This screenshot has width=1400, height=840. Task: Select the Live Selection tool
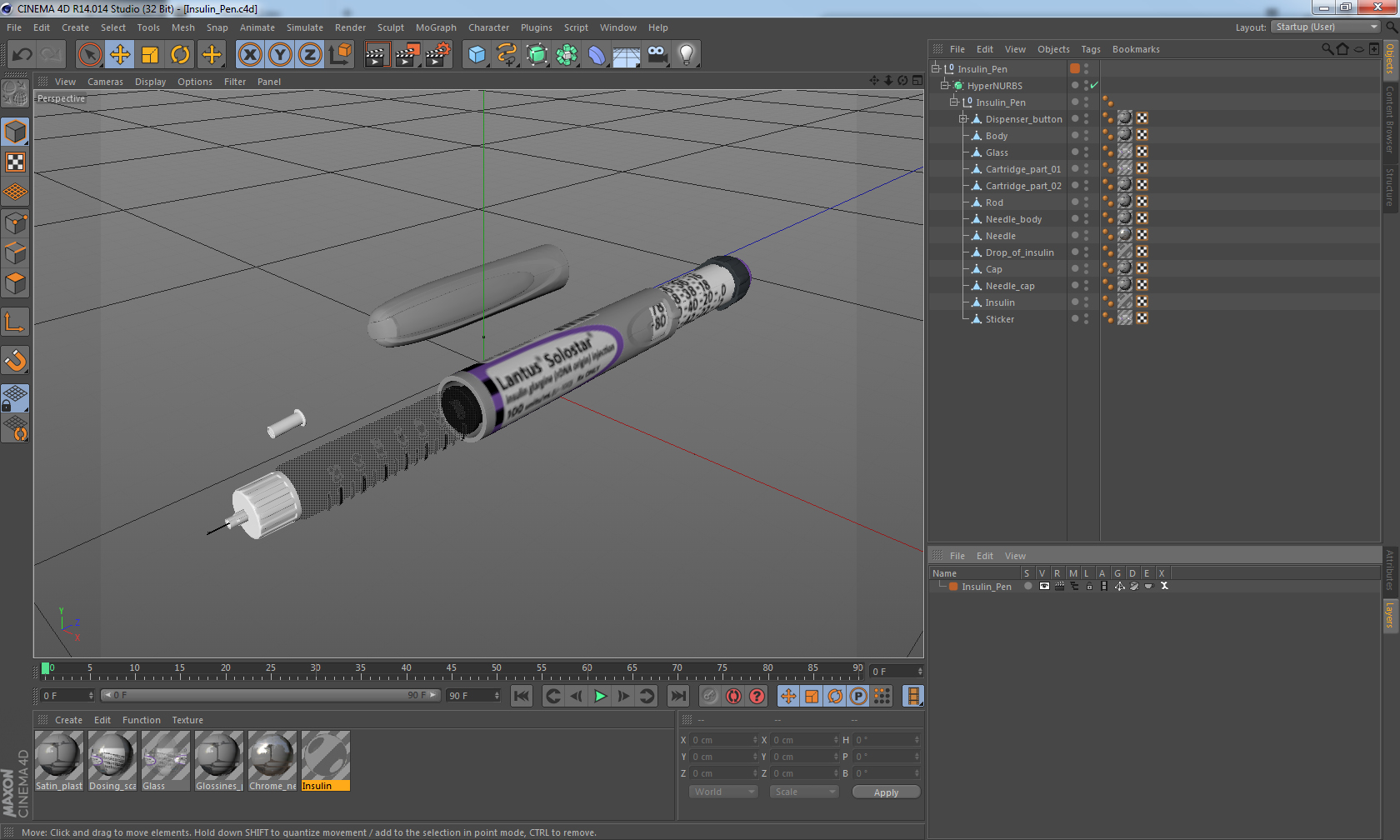coord(90,55)
